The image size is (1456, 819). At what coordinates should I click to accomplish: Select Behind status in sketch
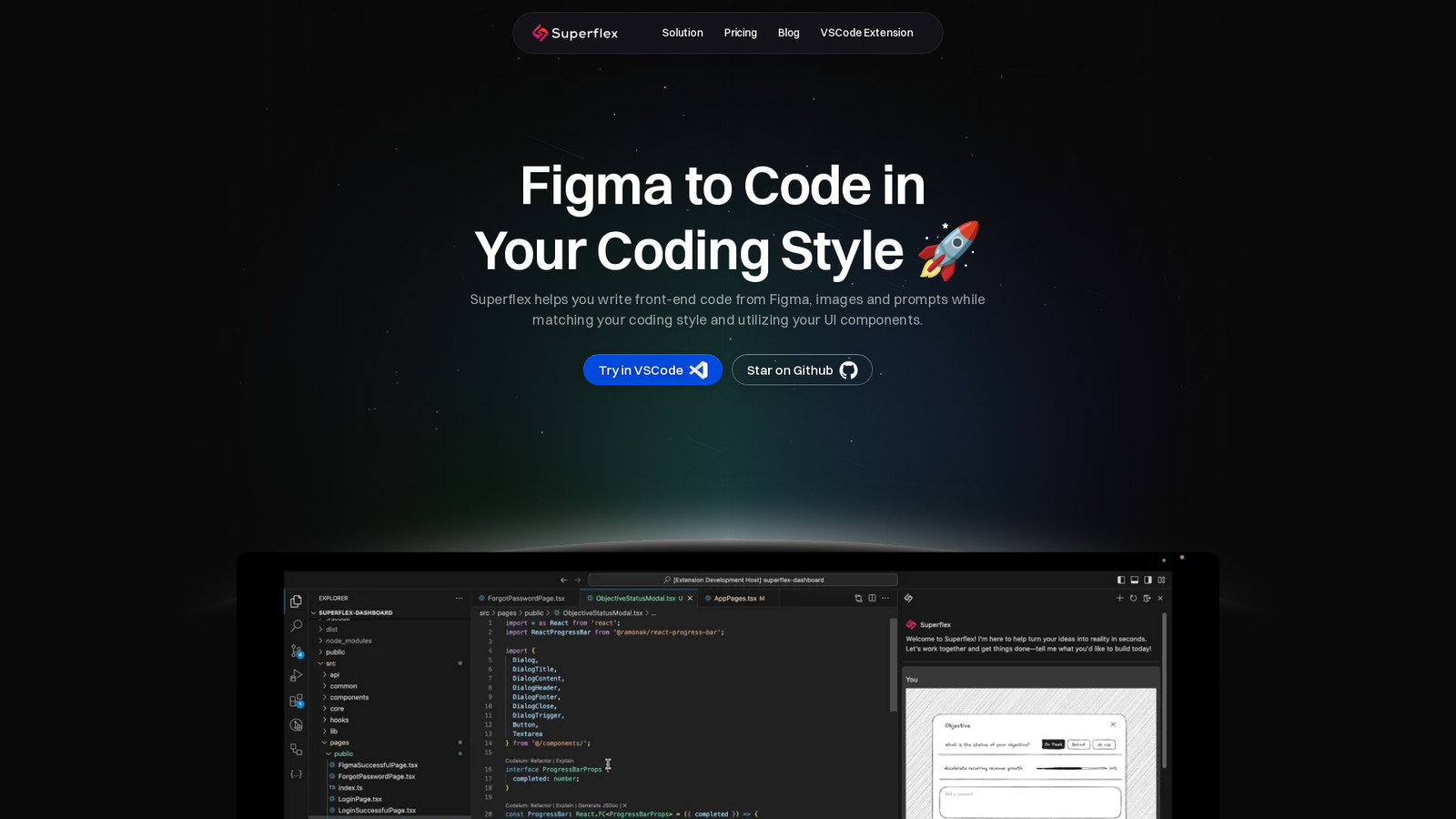click(x=1078, y=744)
